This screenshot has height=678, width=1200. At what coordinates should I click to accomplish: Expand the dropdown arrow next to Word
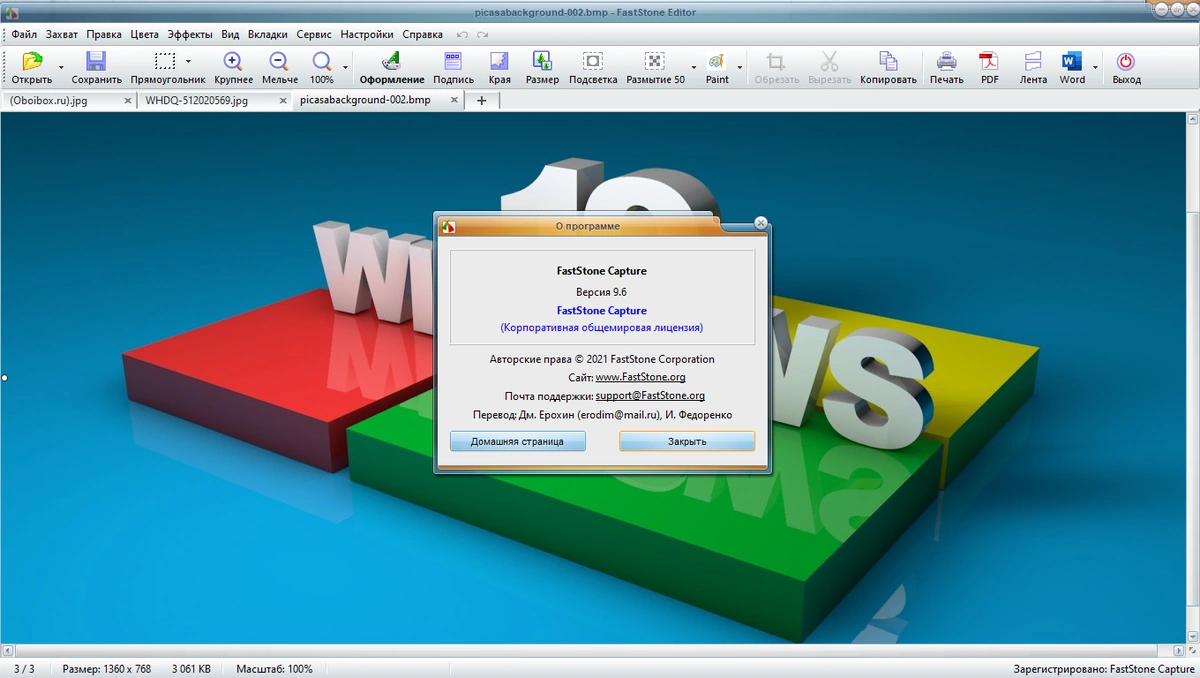click(x=1095, y=68)
